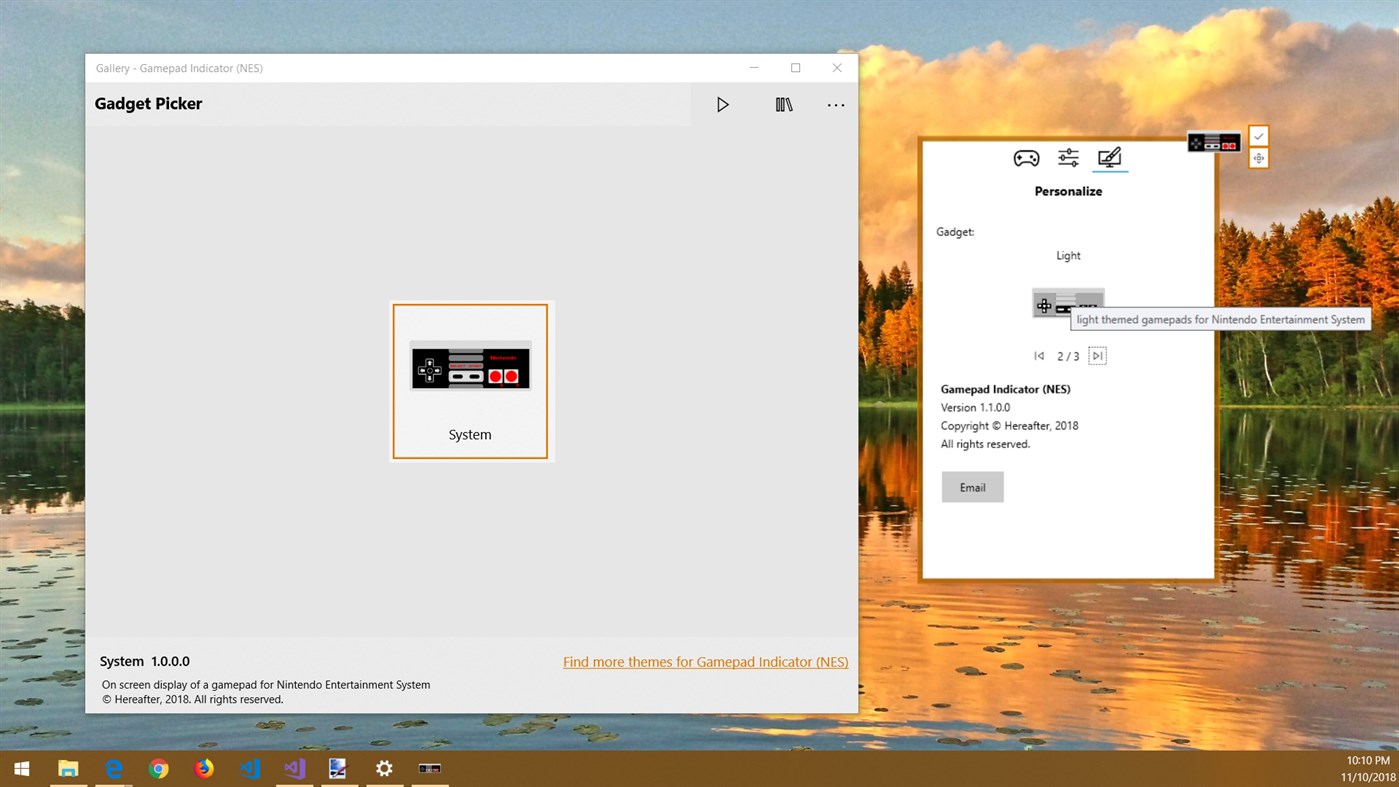1399x787 pixels.
Task: Click the move gadget position icon
Action: [1258, 158]
